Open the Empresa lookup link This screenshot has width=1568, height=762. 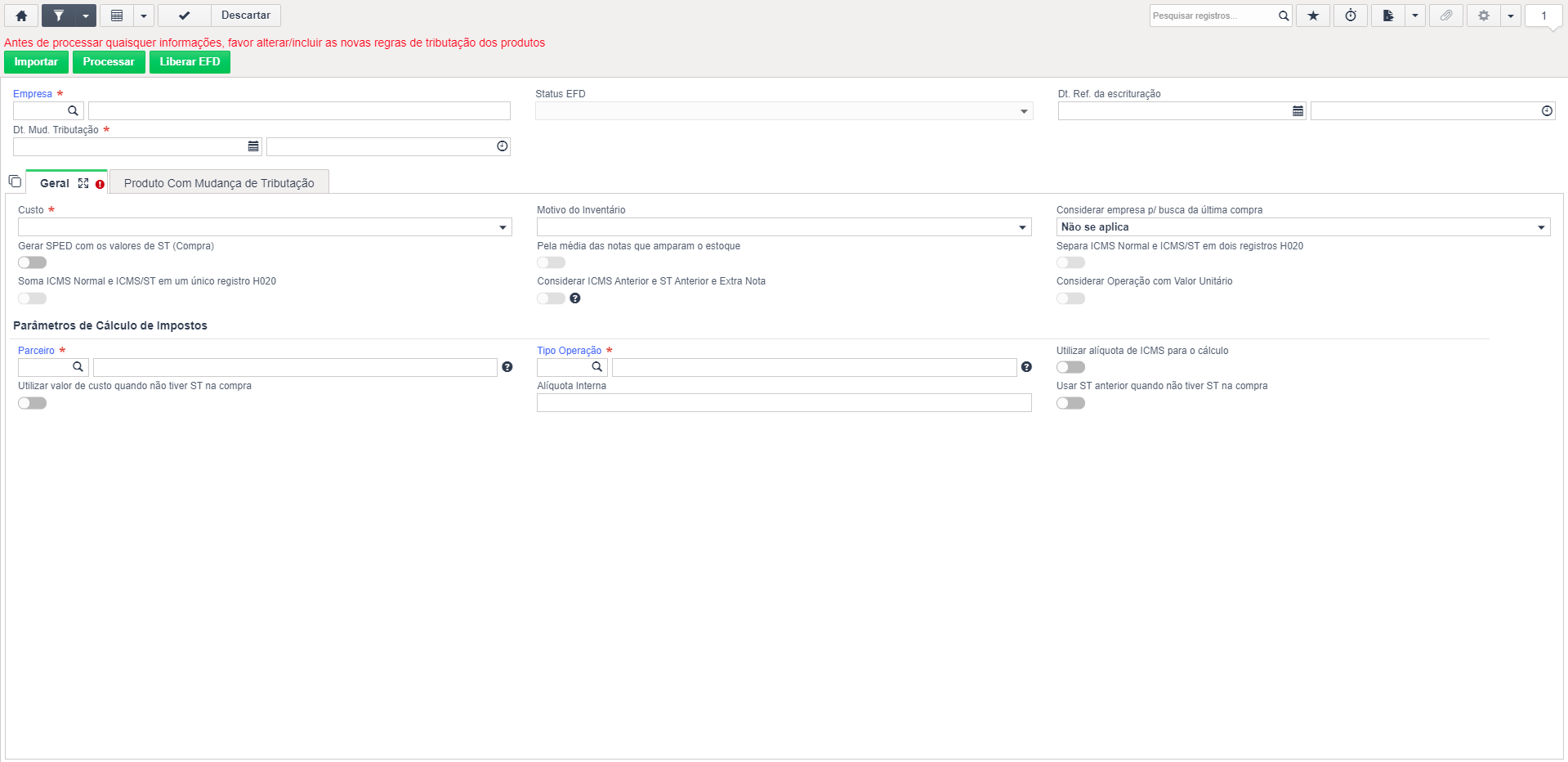(x=33, y=94)
